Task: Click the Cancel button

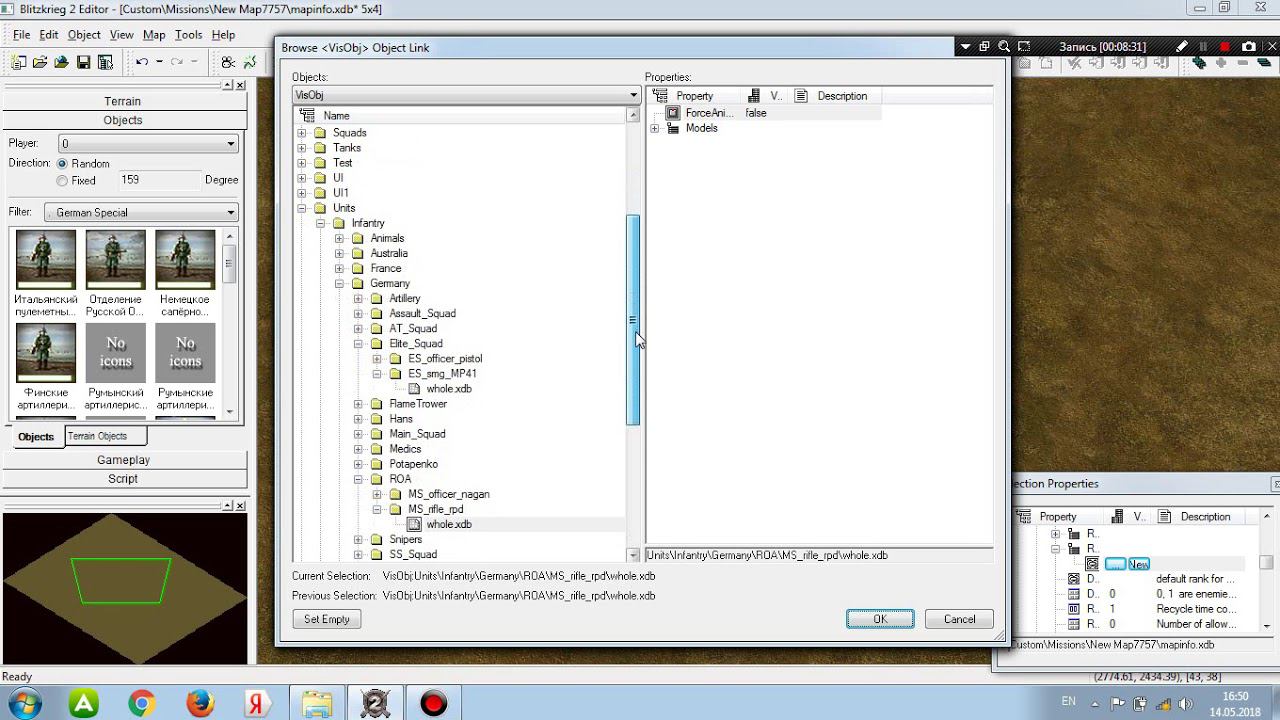Action: pyautogui.click(x=959, y=619)
